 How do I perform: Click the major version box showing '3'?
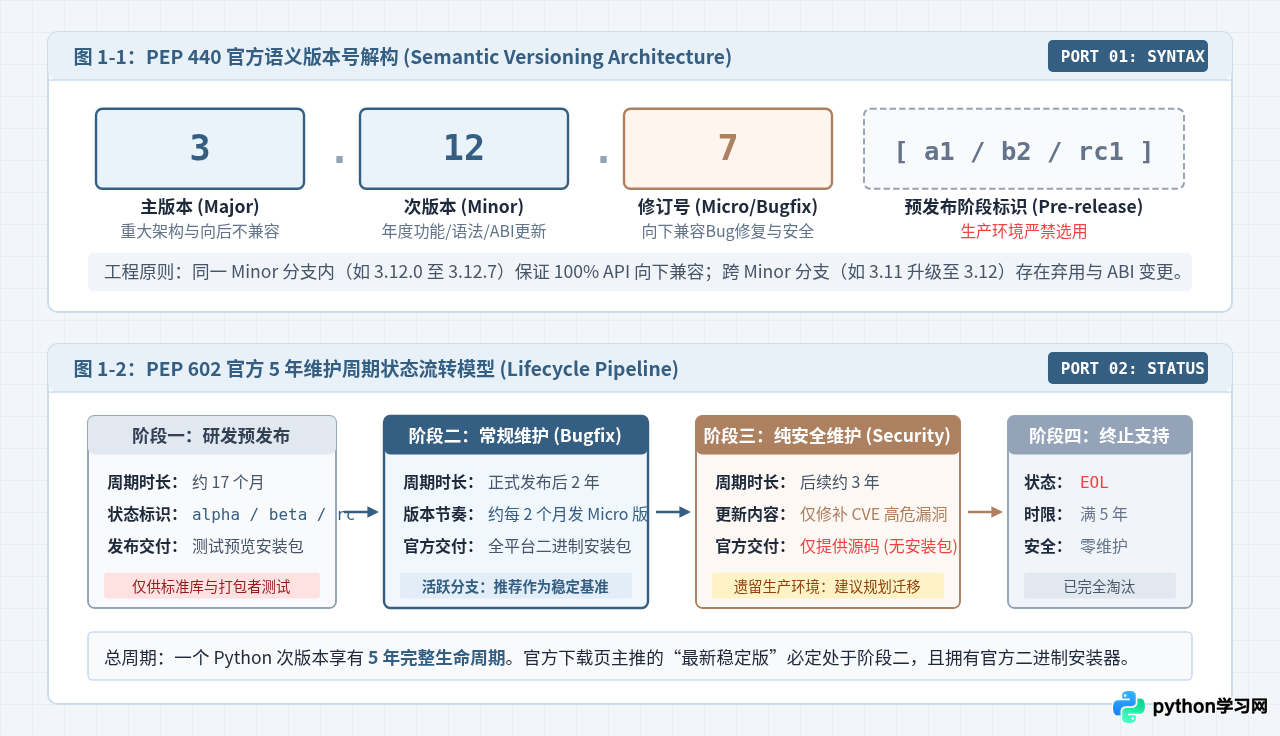click(x=200, y=148)
